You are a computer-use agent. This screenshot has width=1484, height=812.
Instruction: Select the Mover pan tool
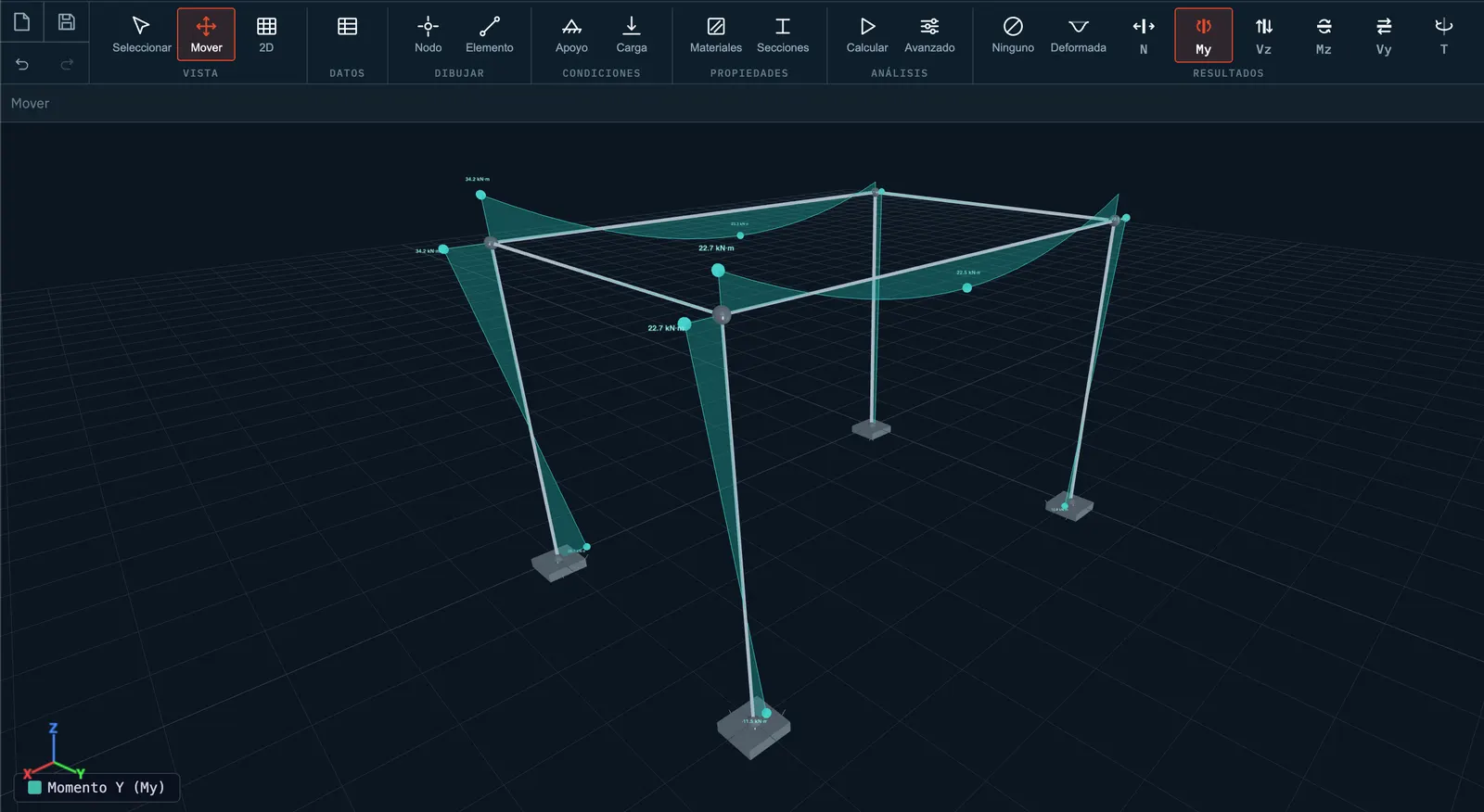tap(206, 34)
